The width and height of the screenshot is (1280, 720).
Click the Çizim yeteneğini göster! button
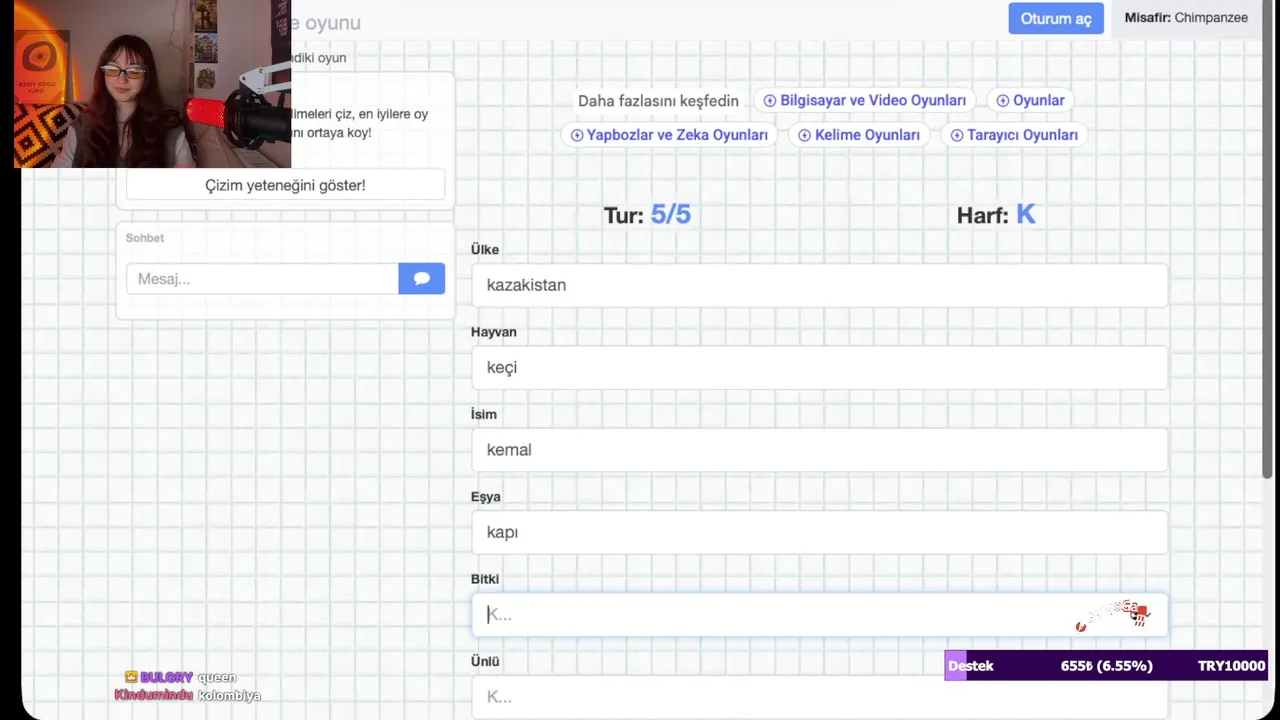(x=285, y=185)
